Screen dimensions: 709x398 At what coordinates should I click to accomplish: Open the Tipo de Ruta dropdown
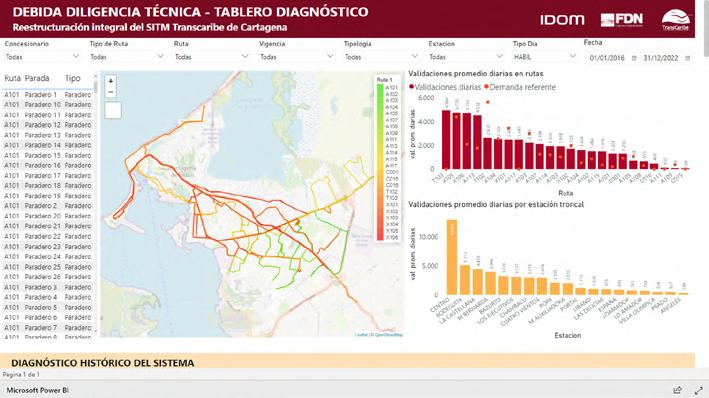(127, 57)
